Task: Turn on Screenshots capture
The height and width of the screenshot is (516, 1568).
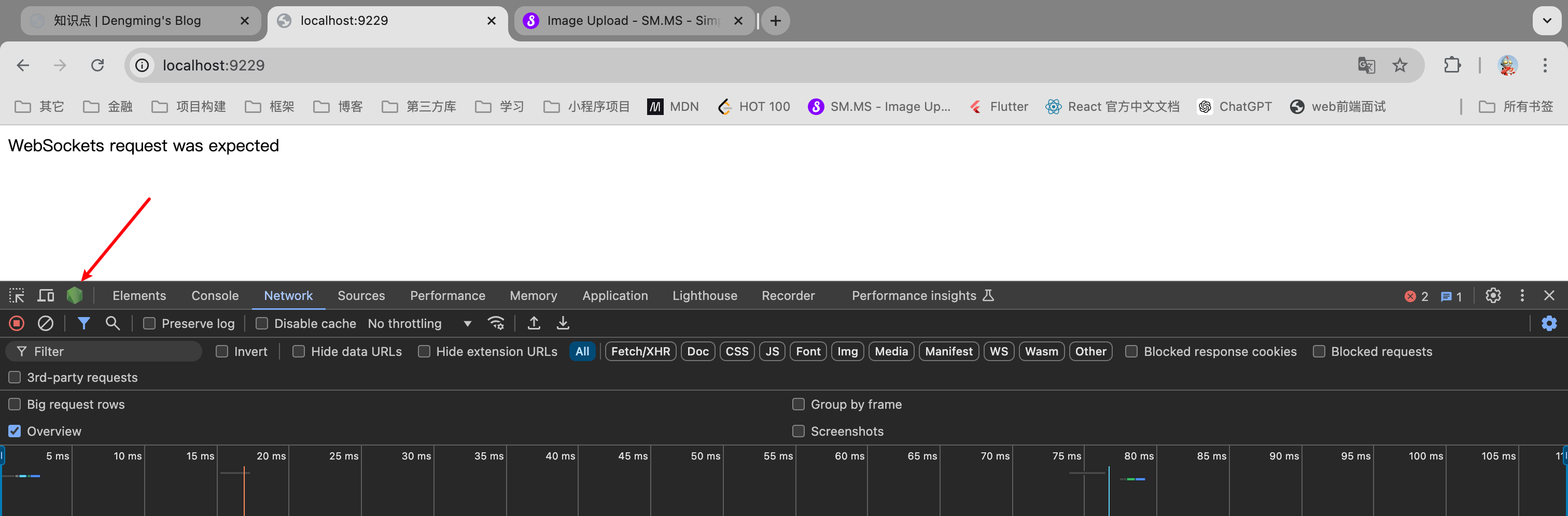Action: 799,431
